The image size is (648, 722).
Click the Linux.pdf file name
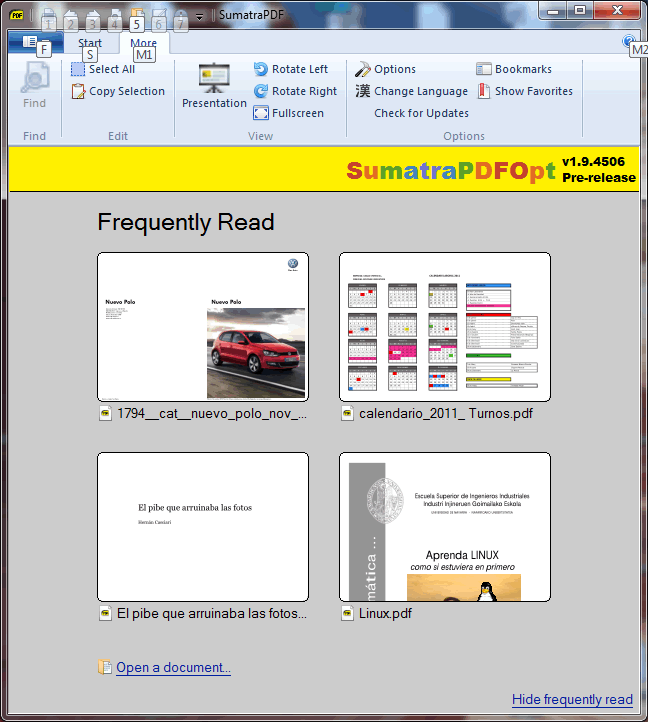(385, 613)
